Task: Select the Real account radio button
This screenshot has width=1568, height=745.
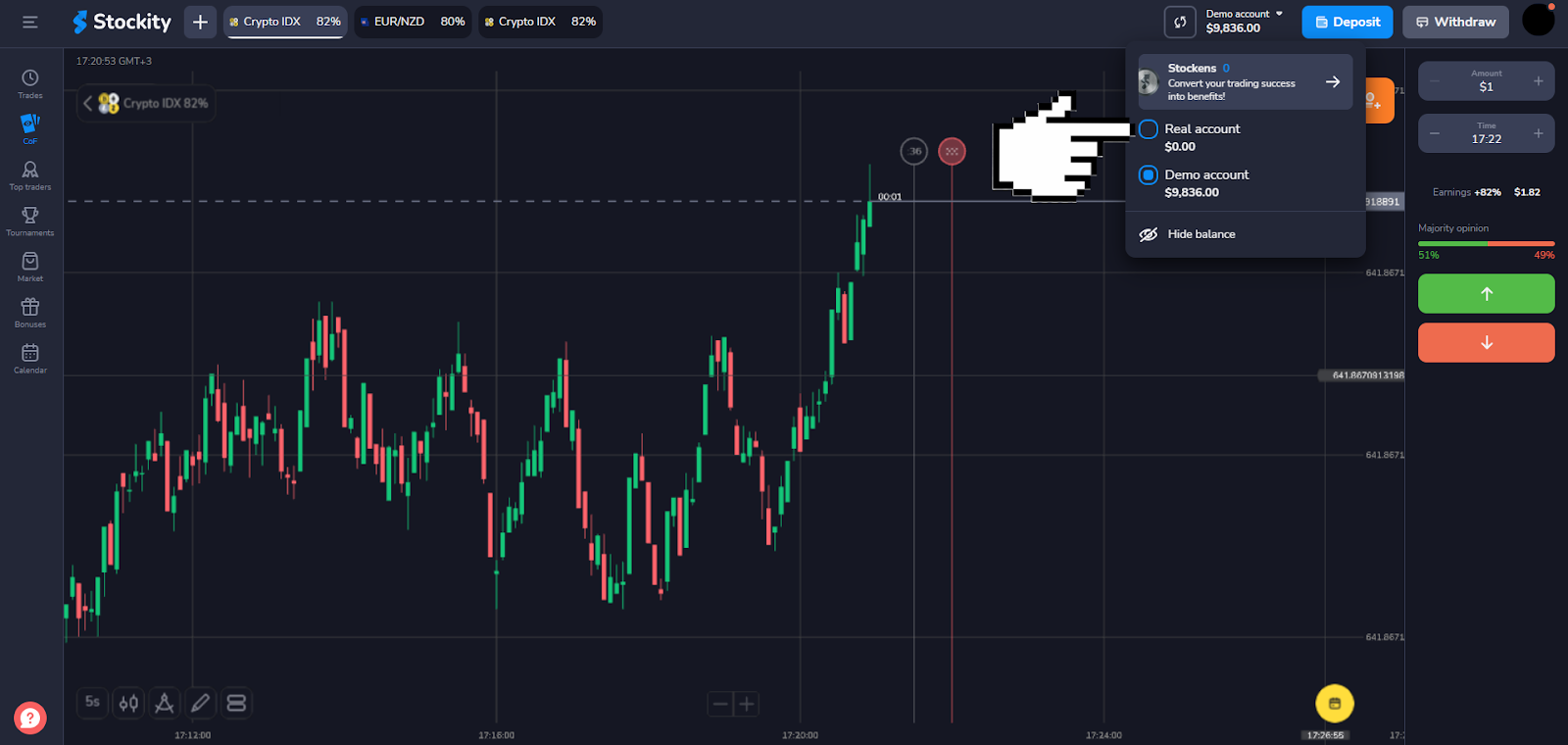Action: [1149, 129]
